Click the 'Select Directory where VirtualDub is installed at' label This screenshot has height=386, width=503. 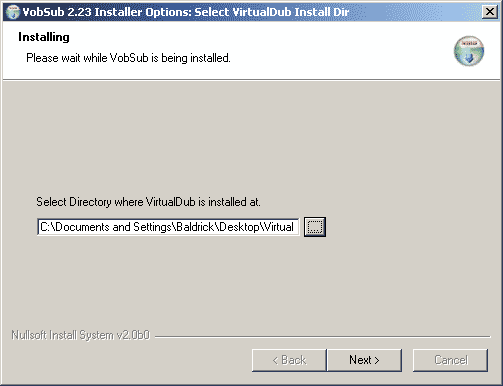[148, 202]
